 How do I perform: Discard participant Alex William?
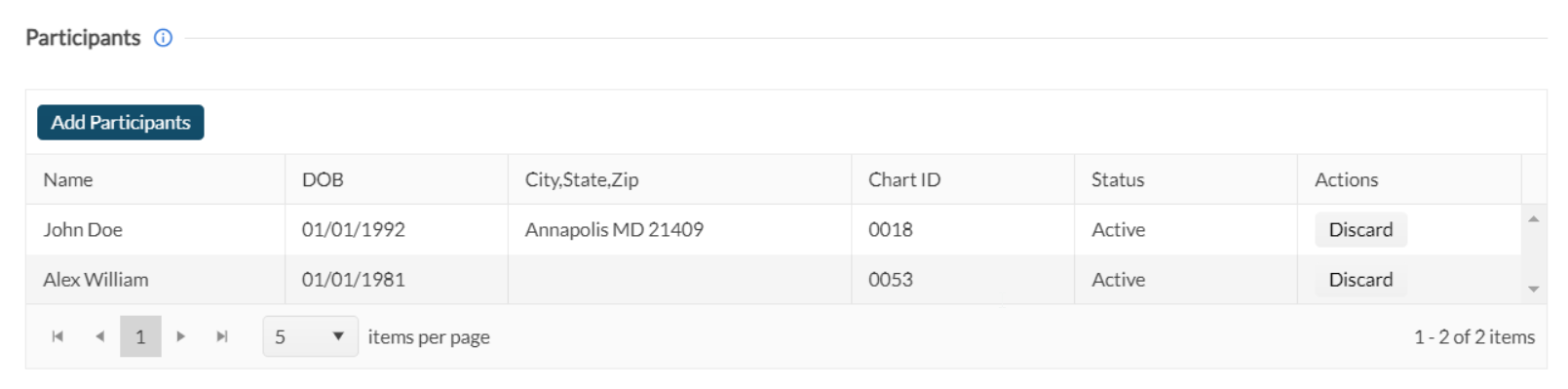pos(1360,280)
